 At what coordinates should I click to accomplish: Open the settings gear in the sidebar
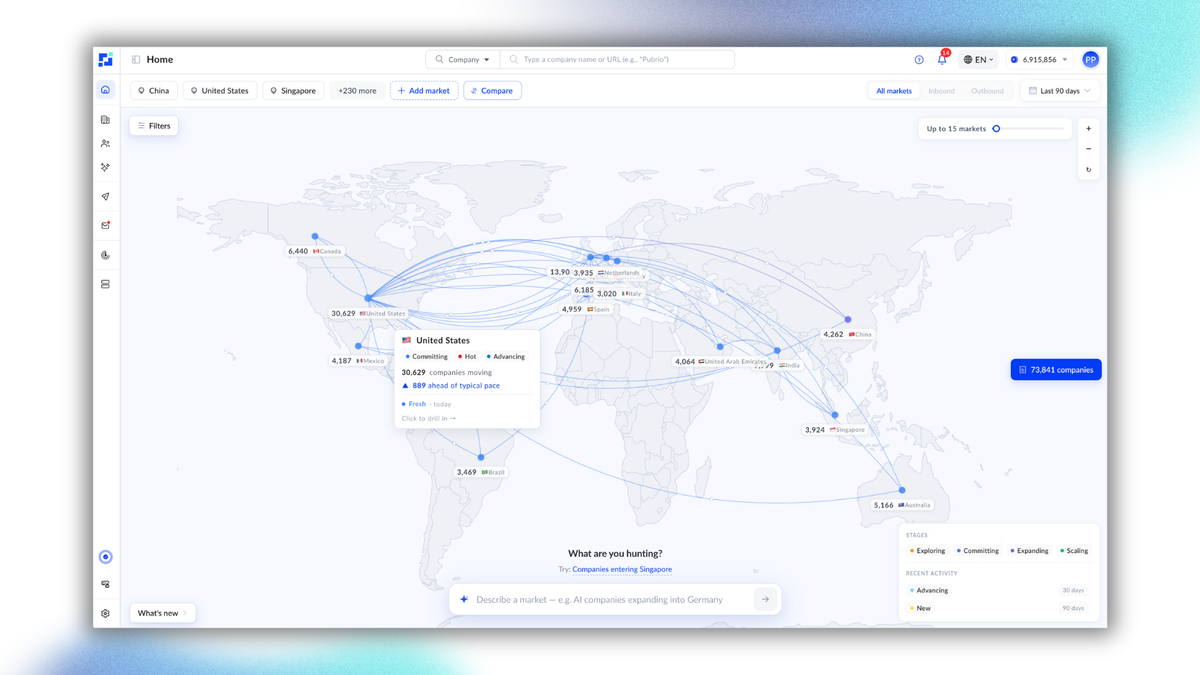105,614
